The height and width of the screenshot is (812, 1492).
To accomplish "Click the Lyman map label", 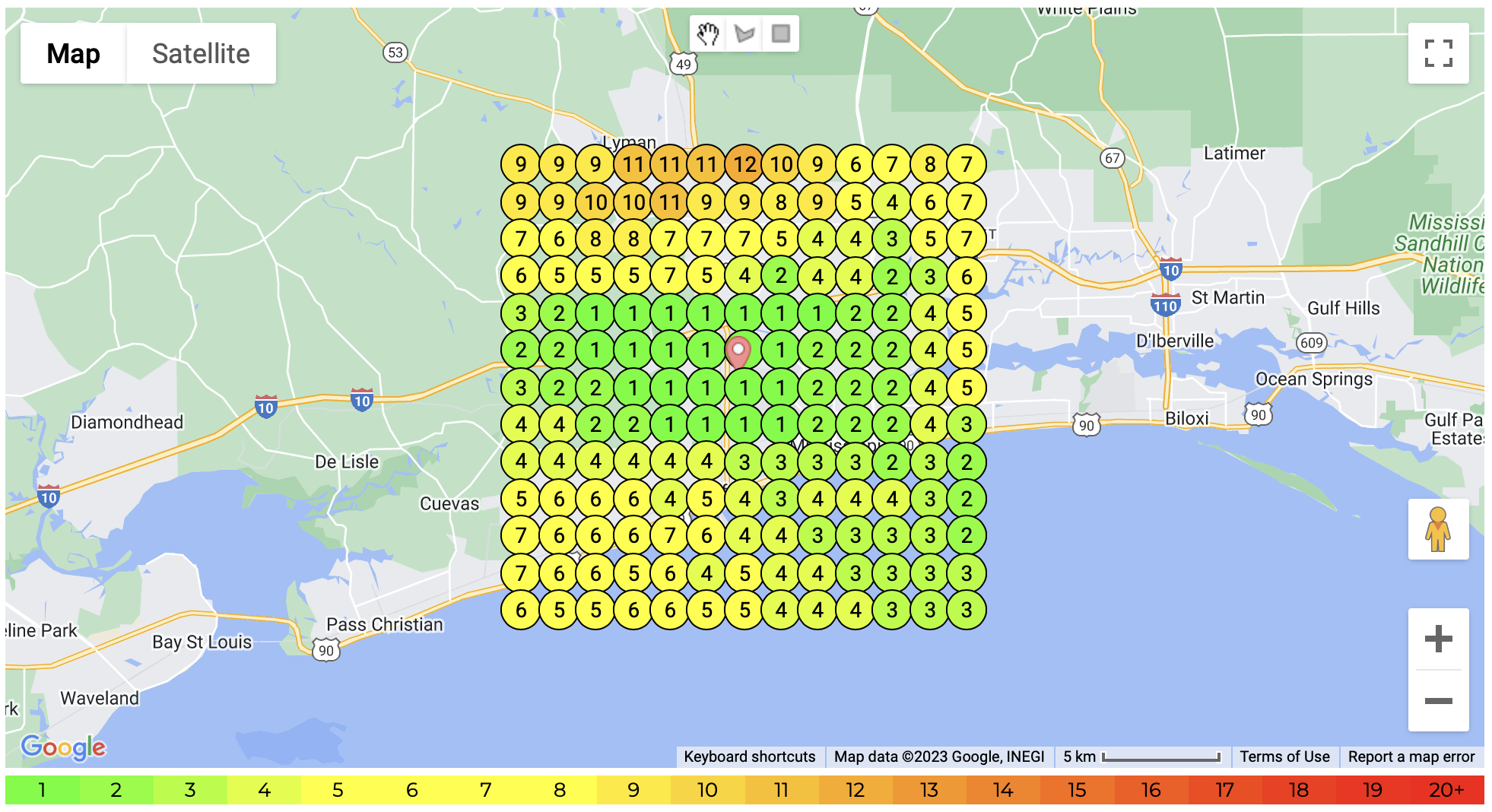I will click(630, 141).
